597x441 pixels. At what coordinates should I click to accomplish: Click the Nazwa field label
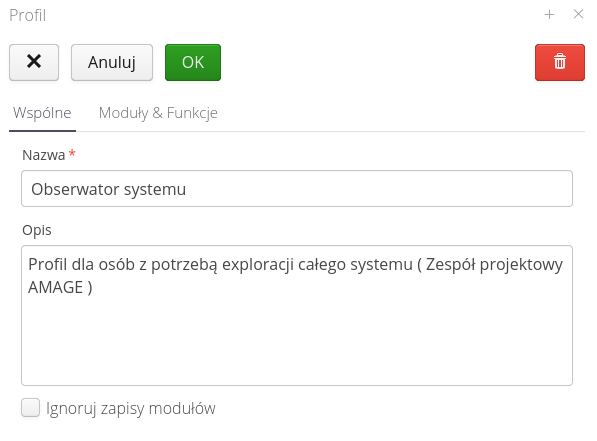[43, 155]
